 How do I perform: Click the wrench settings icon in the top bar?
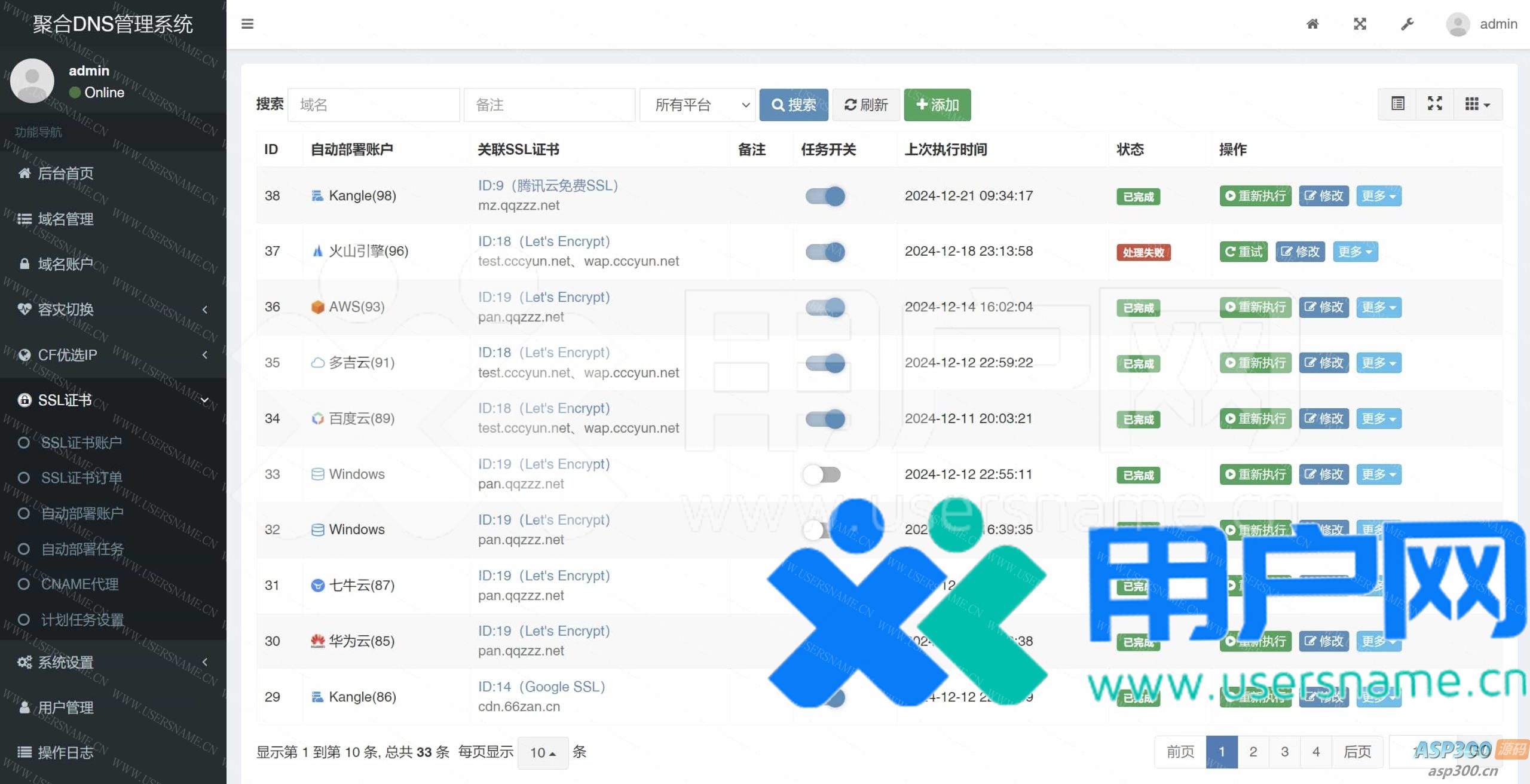[1407, 24]
